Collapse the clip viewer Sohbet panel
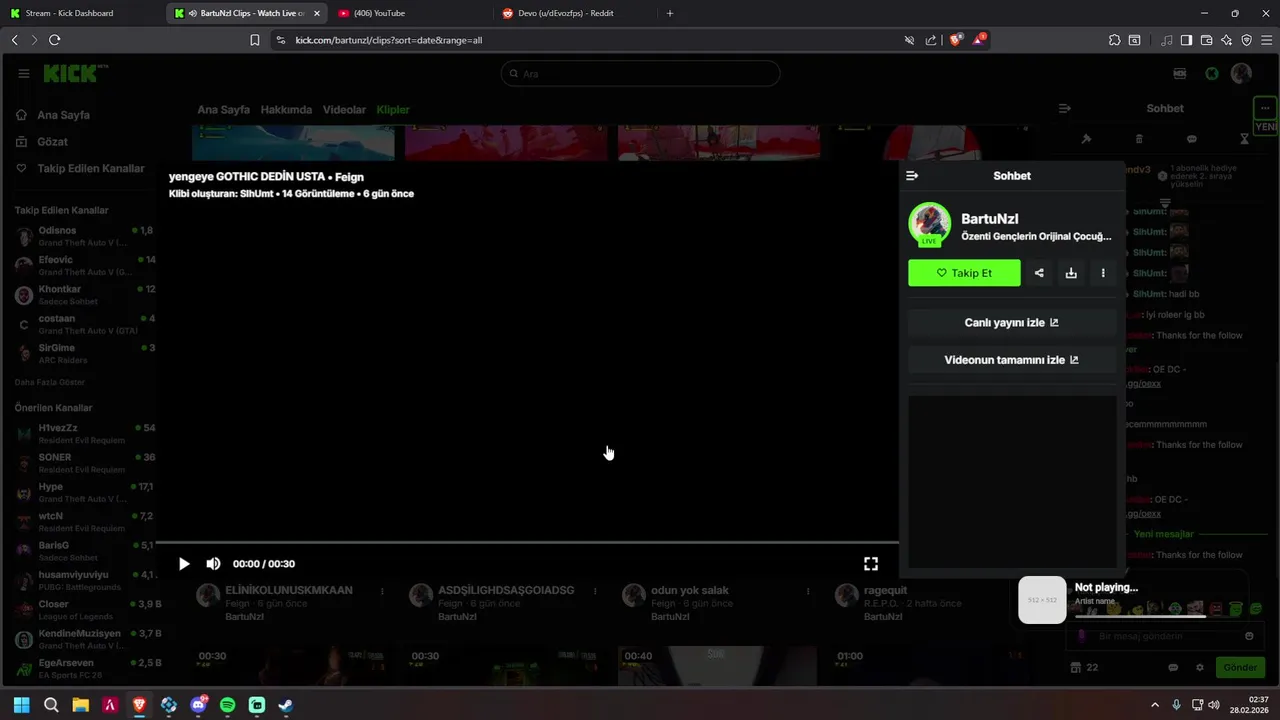Screen dimensions: 1280x720 tap(912, 176)
